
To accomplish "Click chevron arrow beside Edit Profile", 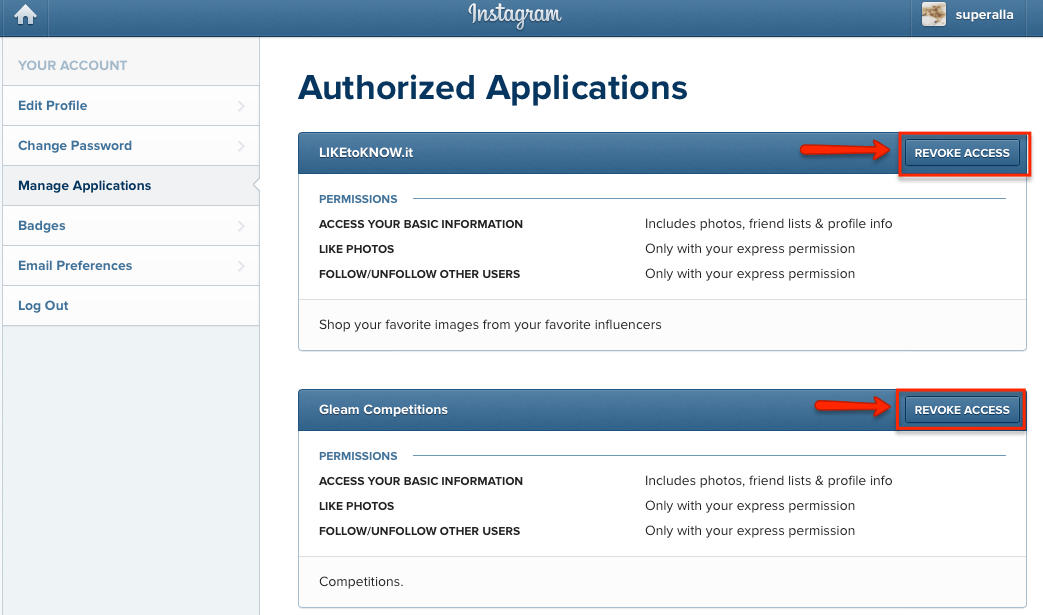I will [241, 106].
